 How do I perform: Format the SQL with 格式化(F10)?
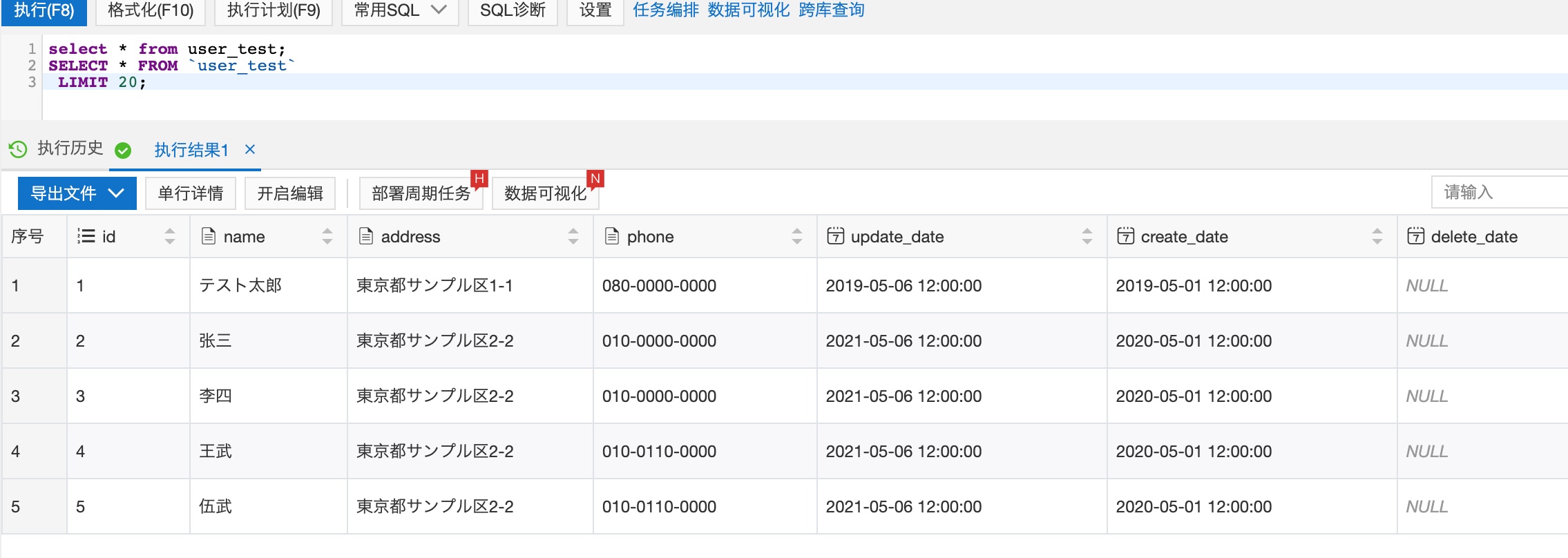point(151,11)
